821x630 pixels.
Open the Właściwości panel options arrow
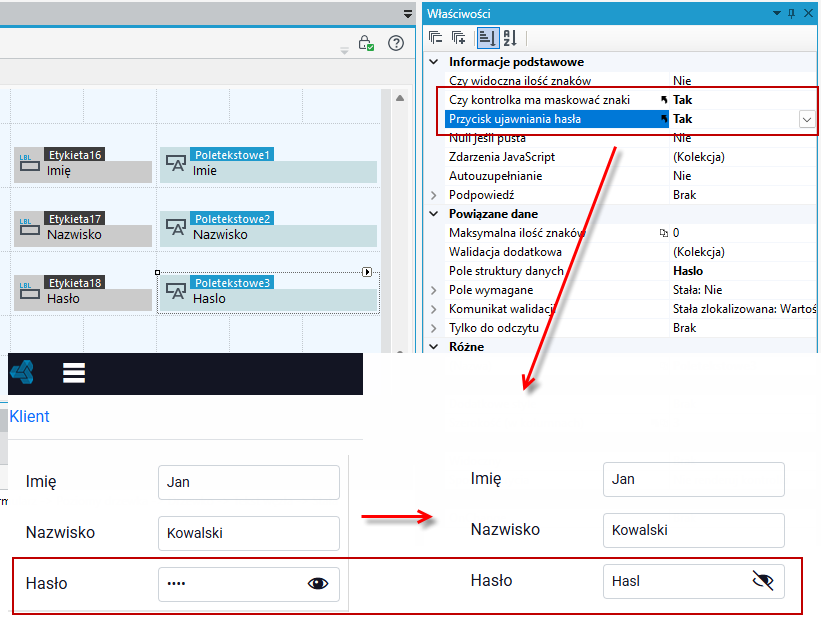tap(777, 13)
